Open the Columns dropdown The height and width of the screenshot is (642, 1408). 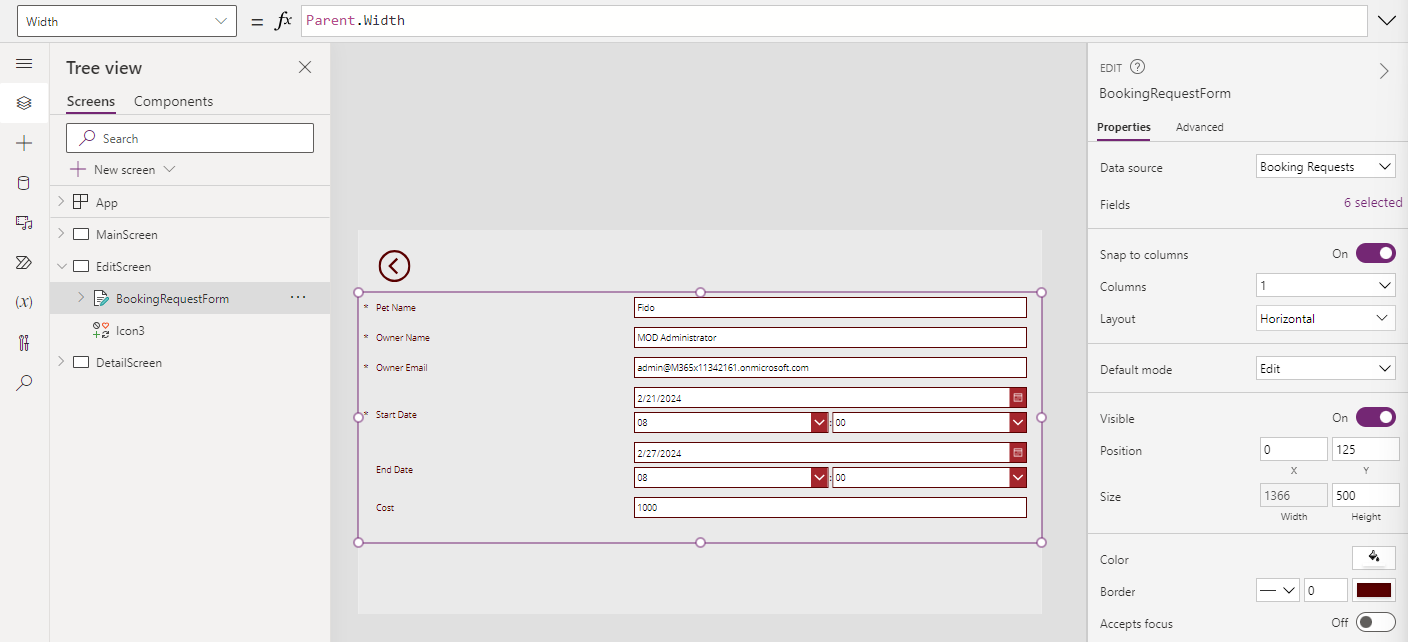click(1325, 286)
